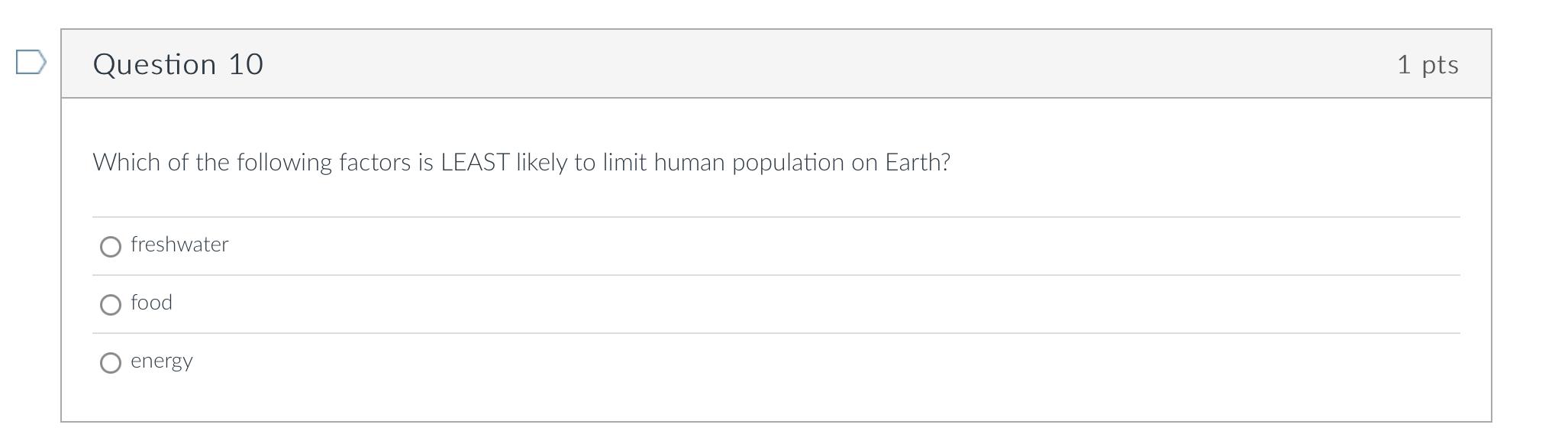Choose the food radio button
The width and height of the screenshot is (1568, 444).
click(x=111, y=304)
